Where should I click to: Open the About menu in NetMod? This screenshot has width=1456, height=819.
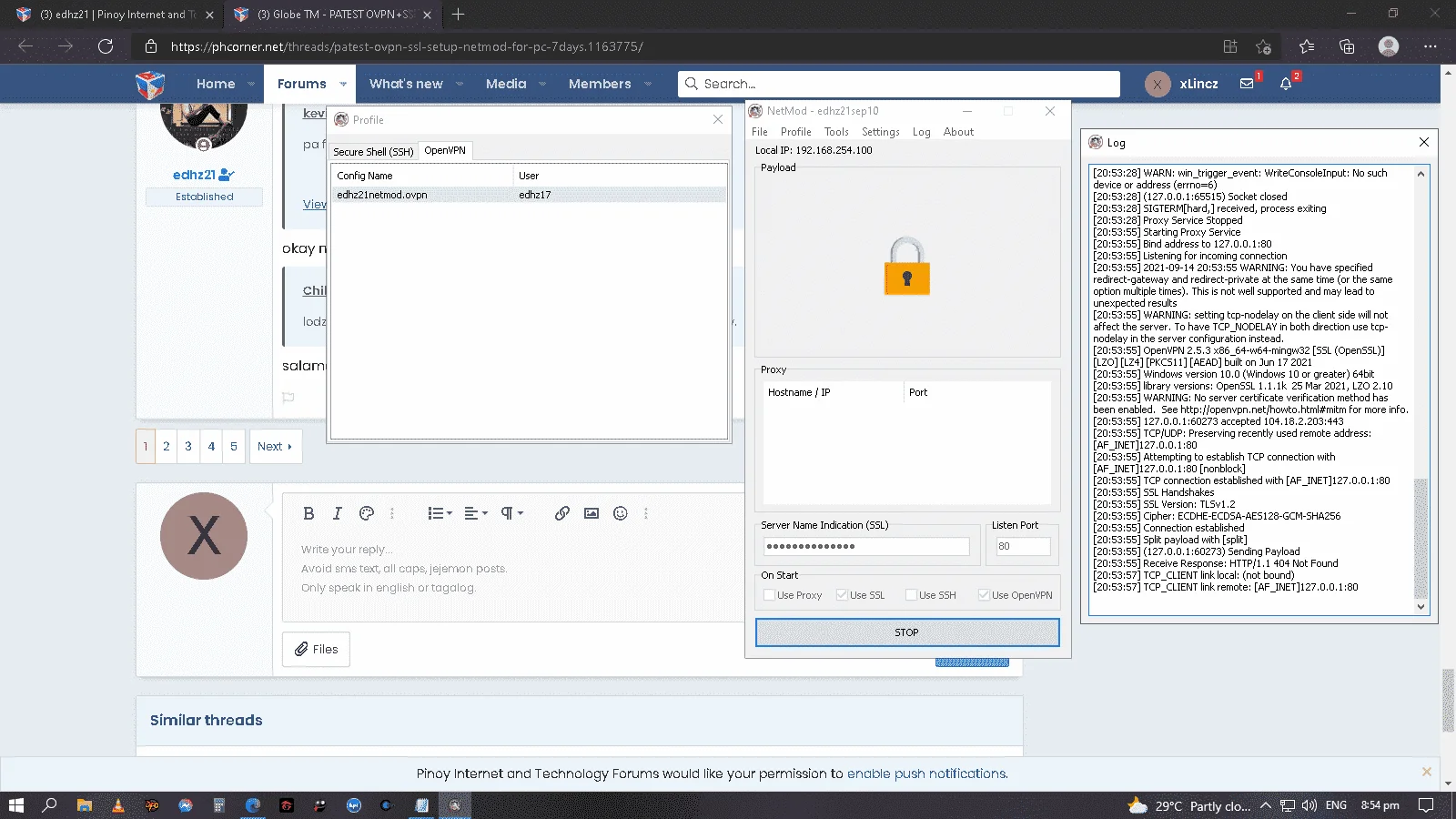click(x=958, y=132)
